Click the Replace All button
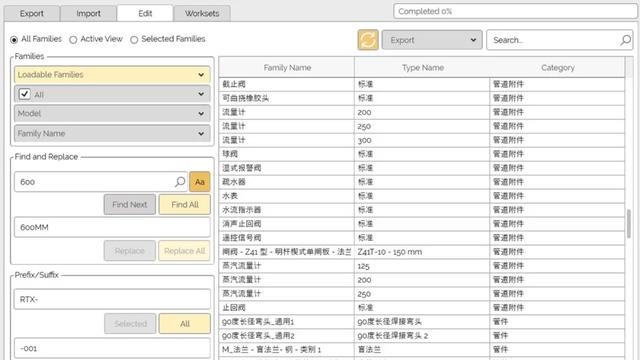This screenshot has width=640, height=360. click(x=185, y=251)
